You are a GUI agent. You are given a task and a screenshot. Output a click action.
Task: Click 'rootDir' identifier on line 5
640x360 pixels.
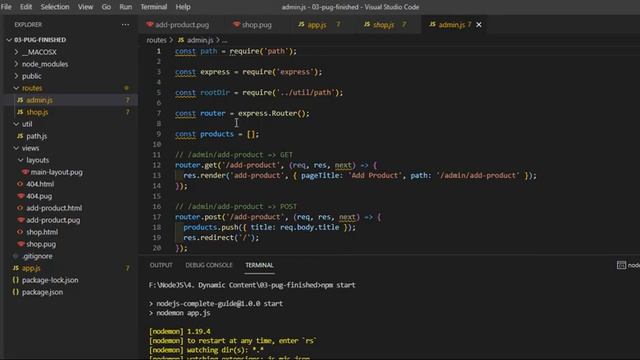click(x=215, y=93)
